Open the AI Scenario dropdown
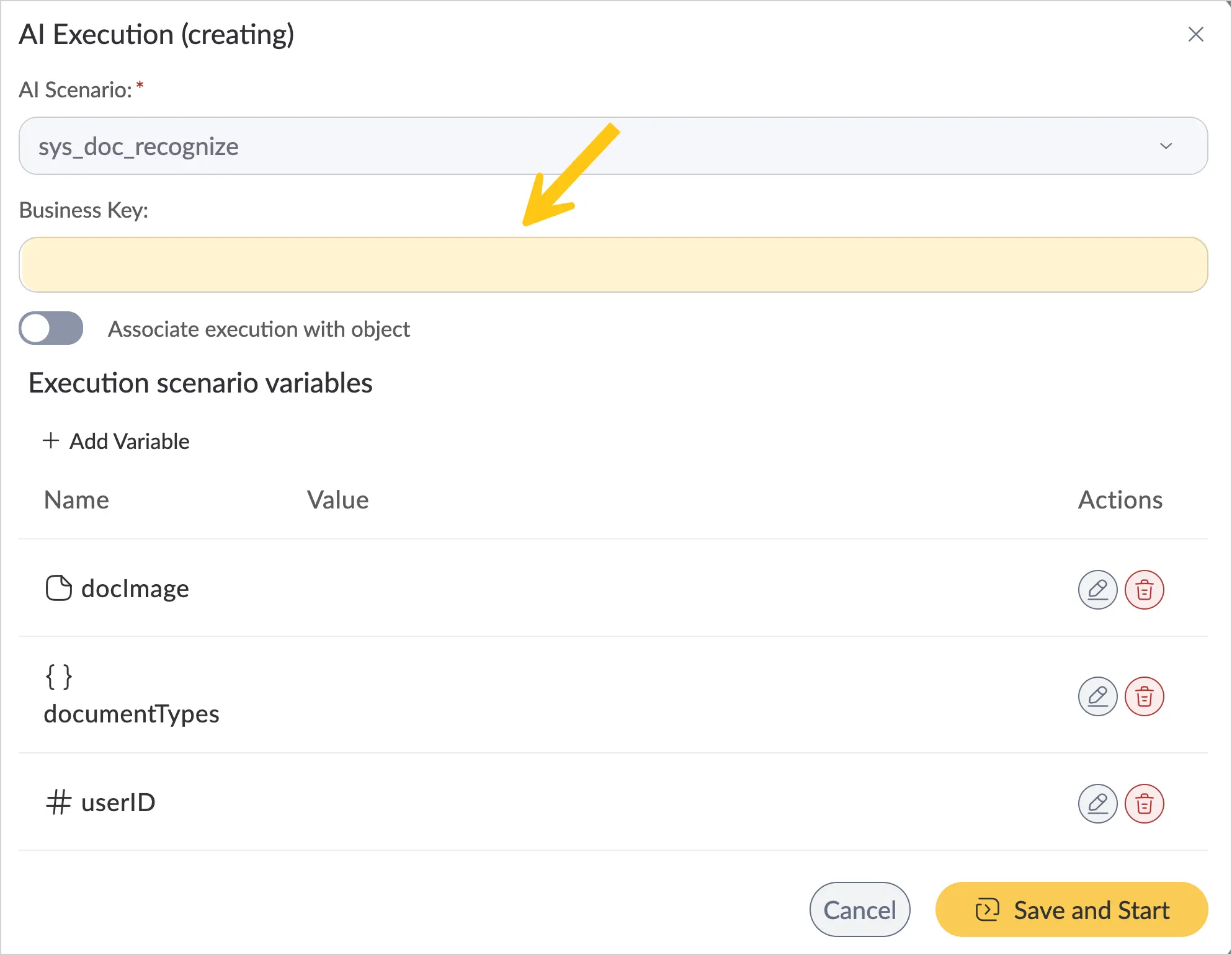 [x=613, y=146]
